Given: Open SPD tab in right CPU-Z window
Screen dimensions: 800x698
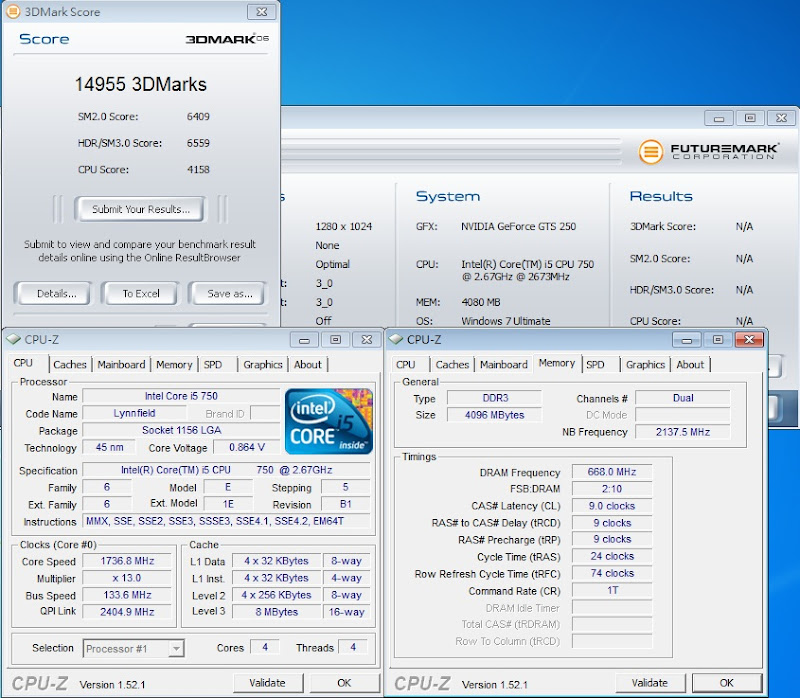Looking at the screenshot, I should coord(595,364).
